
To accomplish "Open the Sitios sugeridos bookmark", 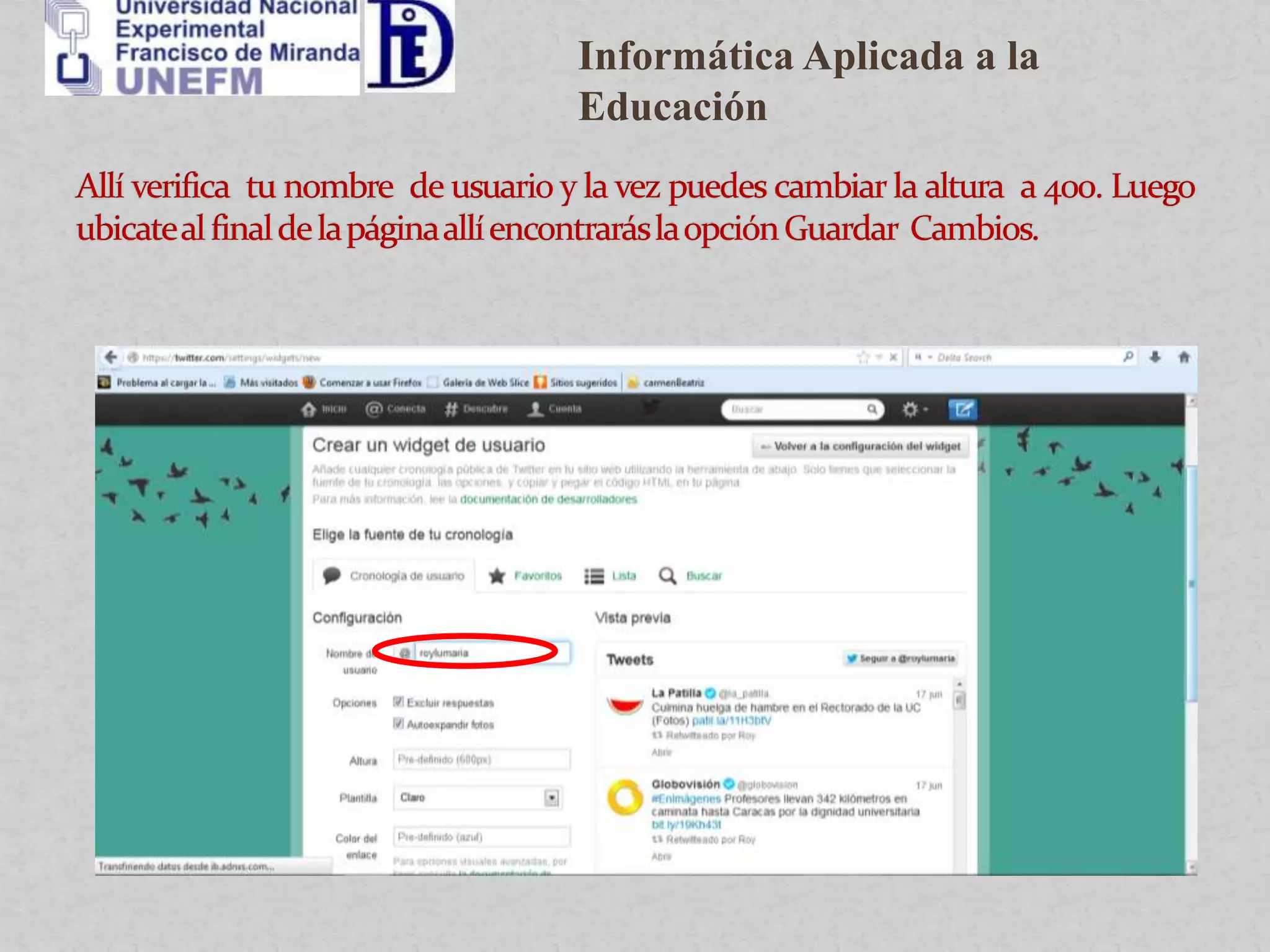I will coord(576,382).
